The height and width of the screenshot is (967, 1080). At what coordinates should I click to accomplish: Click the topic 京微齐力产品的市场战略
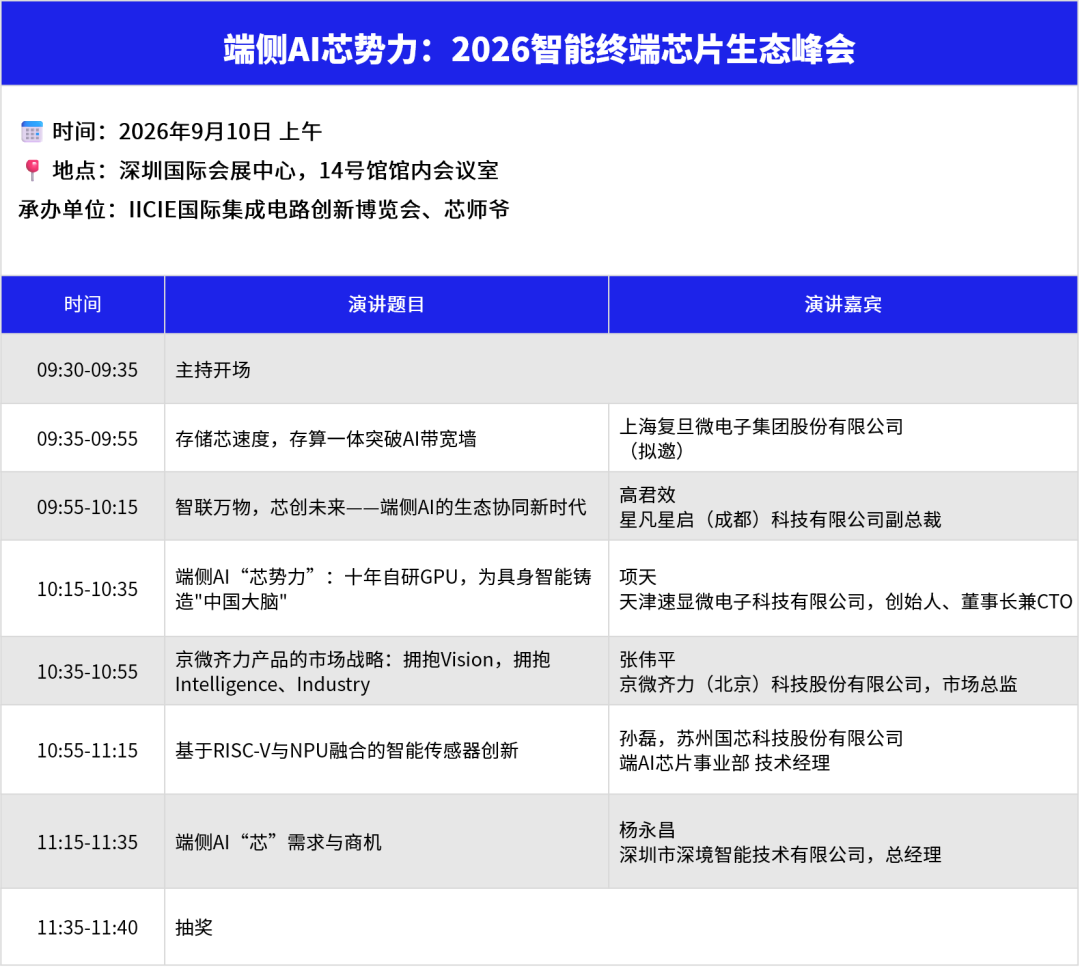363,672
